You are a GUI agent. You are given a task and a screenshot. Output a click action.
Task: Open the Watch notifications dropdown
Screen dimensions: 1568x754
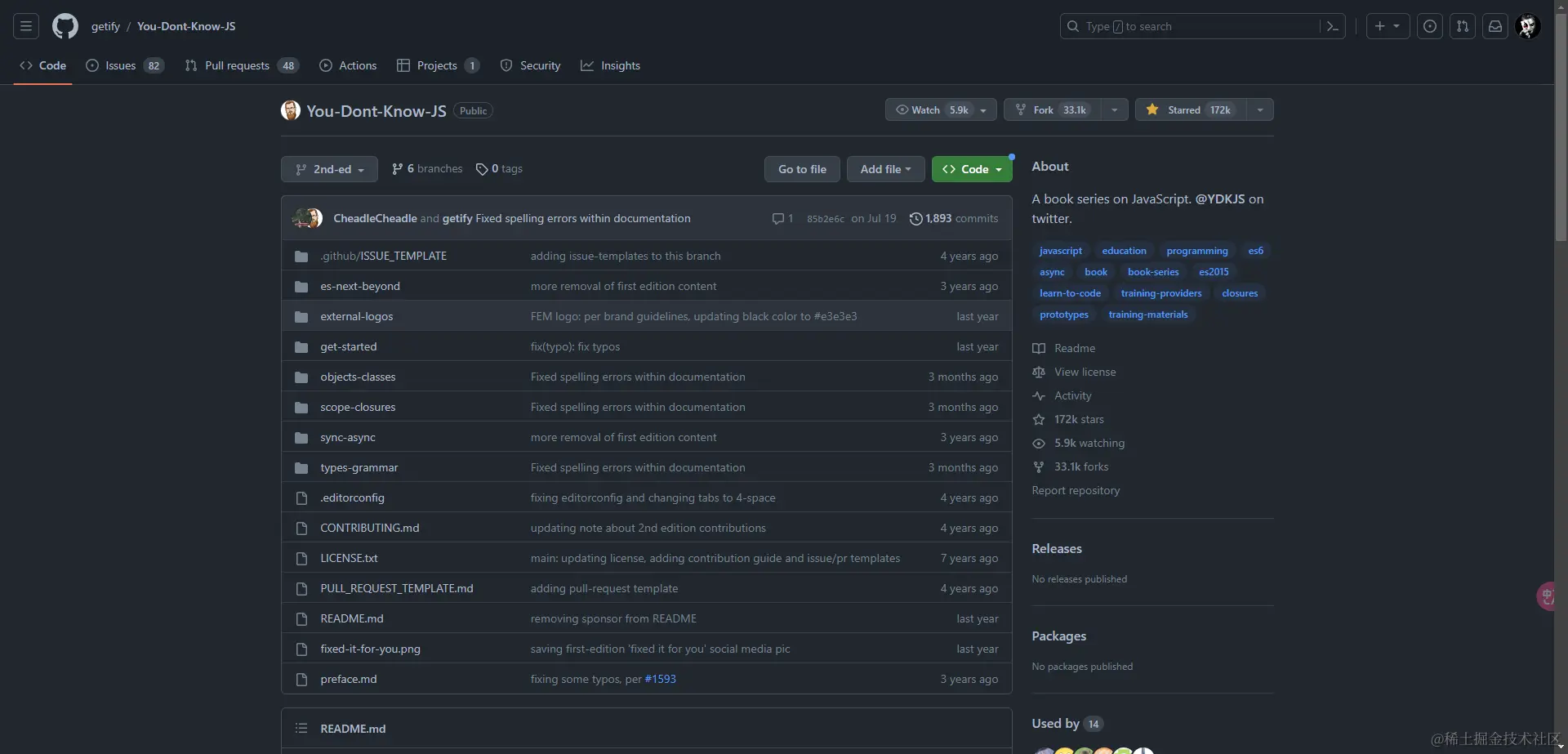[x=941, y=109]
